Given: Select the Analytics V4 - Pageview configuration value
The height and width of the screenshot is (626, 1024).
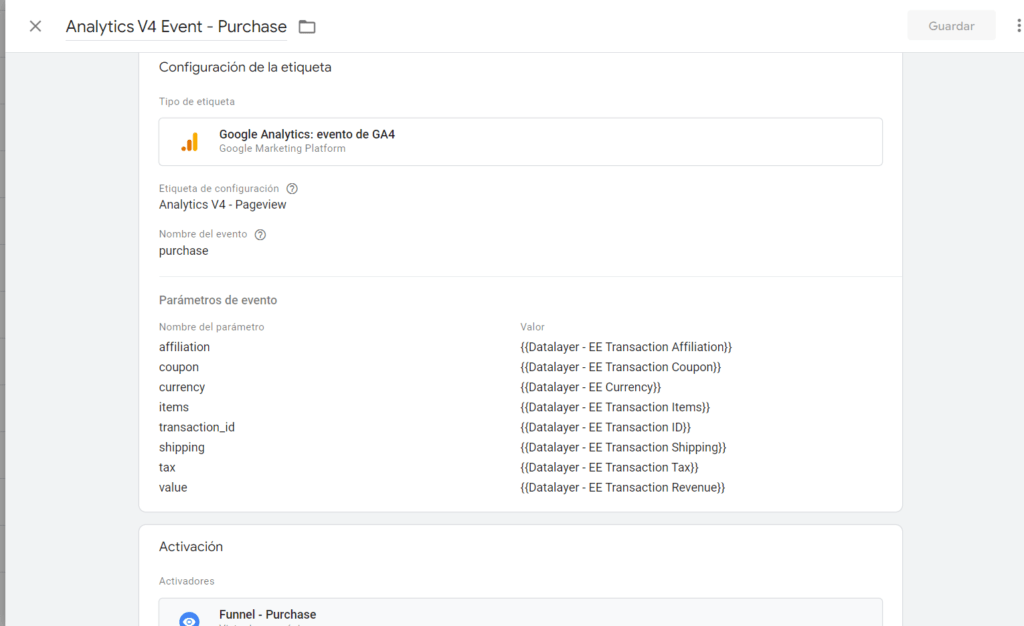Looking at the screenshot, I should click(223, 205).
